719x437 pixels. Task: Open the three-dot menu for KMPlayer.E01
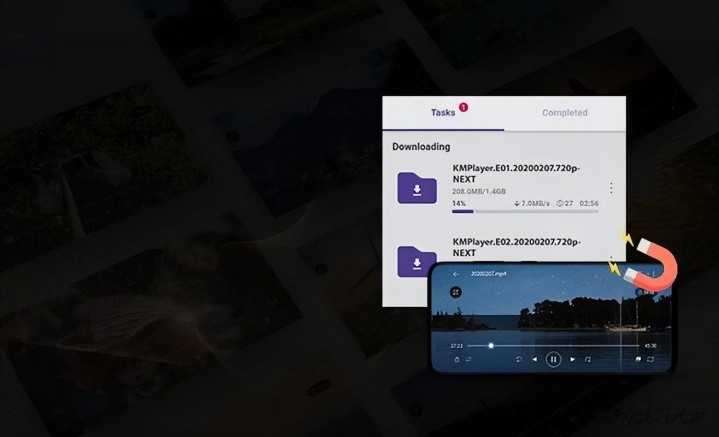[x=611, y=188]
